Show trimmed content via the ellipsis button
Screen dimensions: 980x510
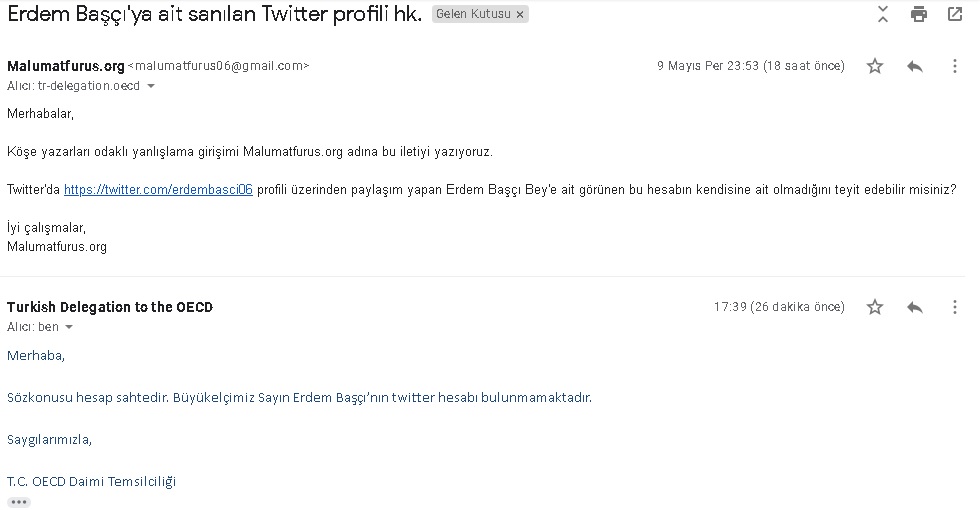[19, 502]
